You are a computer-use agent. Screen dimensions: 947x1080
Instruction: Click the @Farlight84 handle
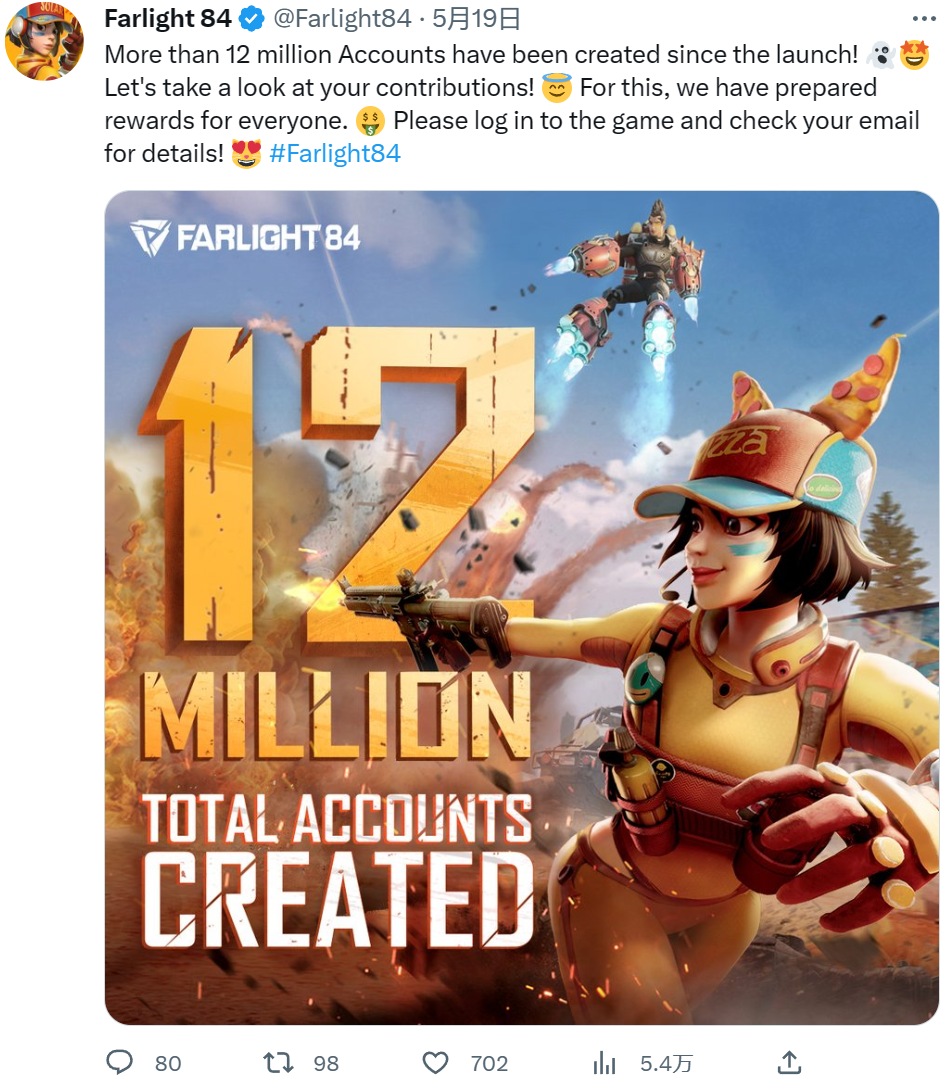click(x=342, y=19)
